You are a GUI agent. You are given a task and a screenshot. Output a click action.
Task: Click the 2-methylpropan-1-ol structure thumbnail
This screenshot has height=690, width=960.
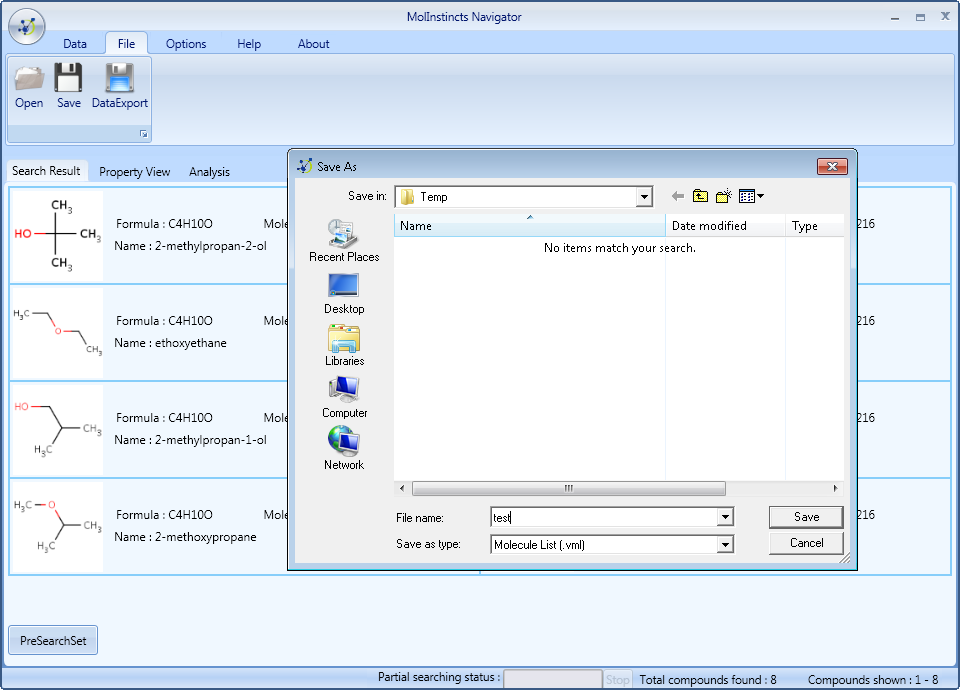click(57, 430)
